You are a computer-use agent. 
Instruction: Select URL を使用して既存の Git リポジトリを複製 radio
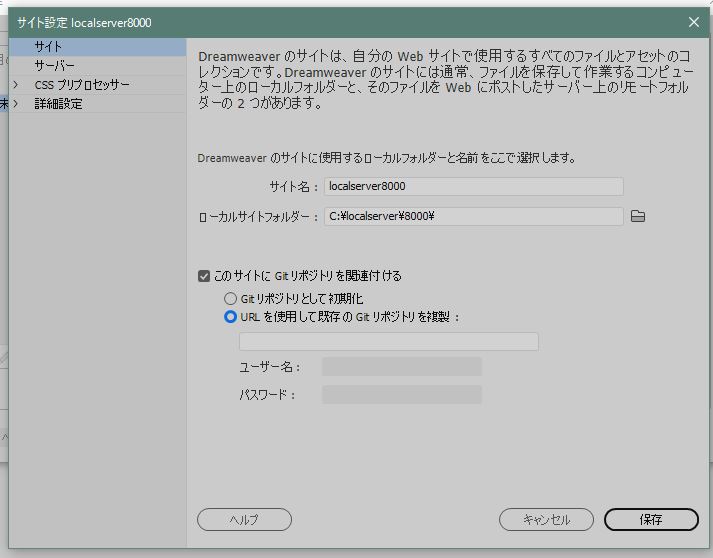231,317
